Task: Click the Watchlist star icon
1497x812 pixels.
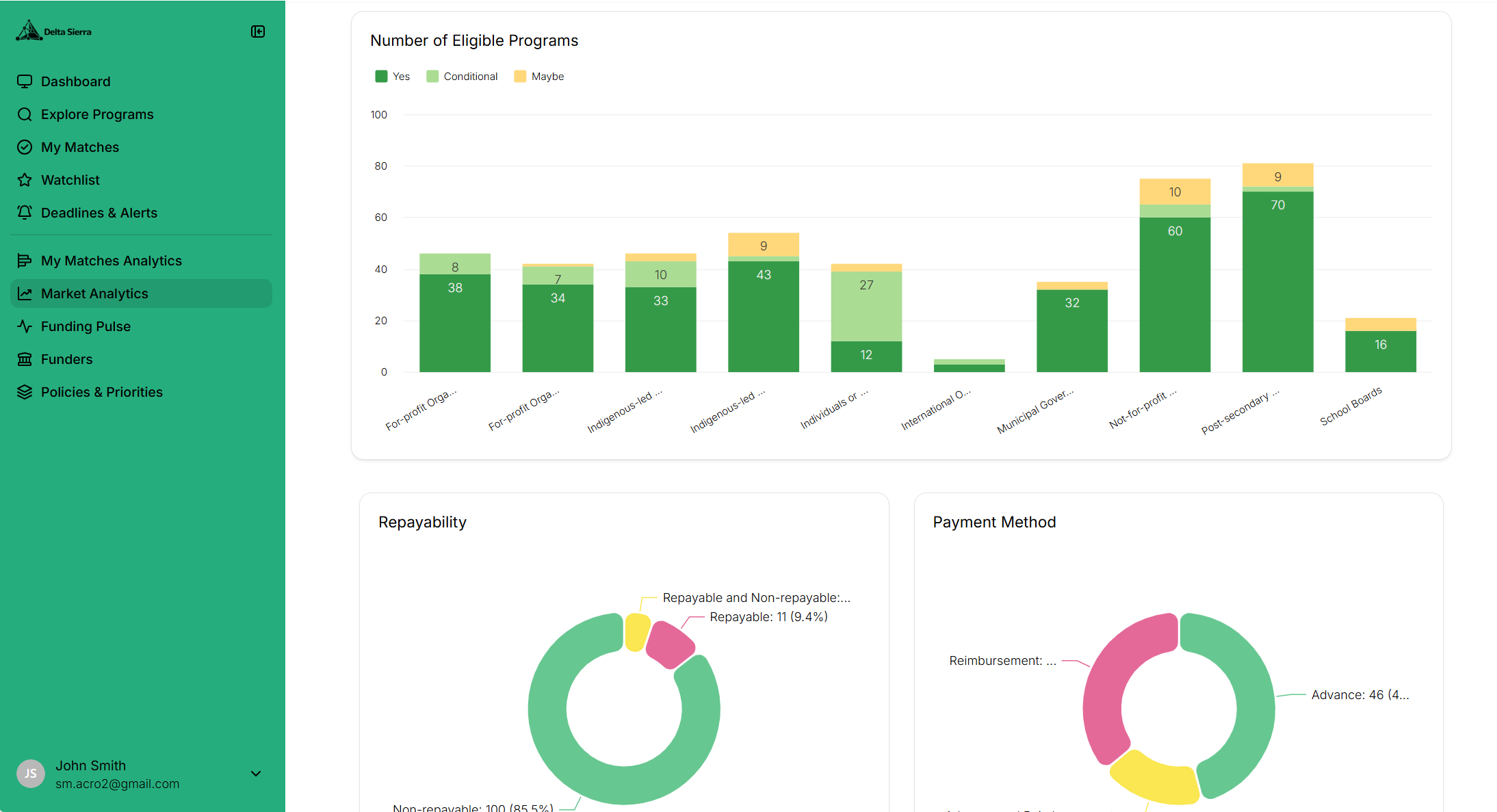Action: [25, 180]
